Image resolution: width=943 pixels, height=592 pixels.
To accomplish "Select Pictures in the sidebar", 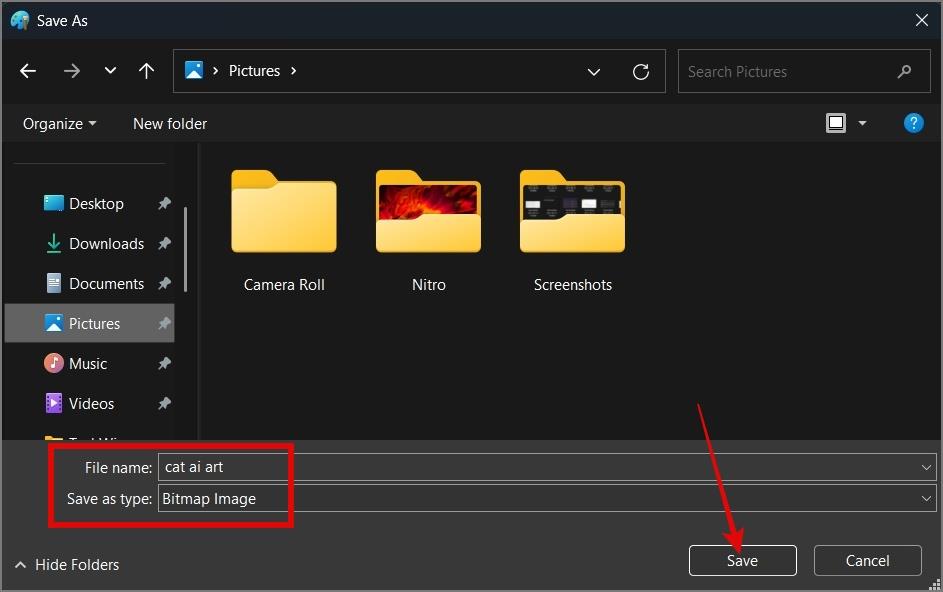I will (90, 323).
